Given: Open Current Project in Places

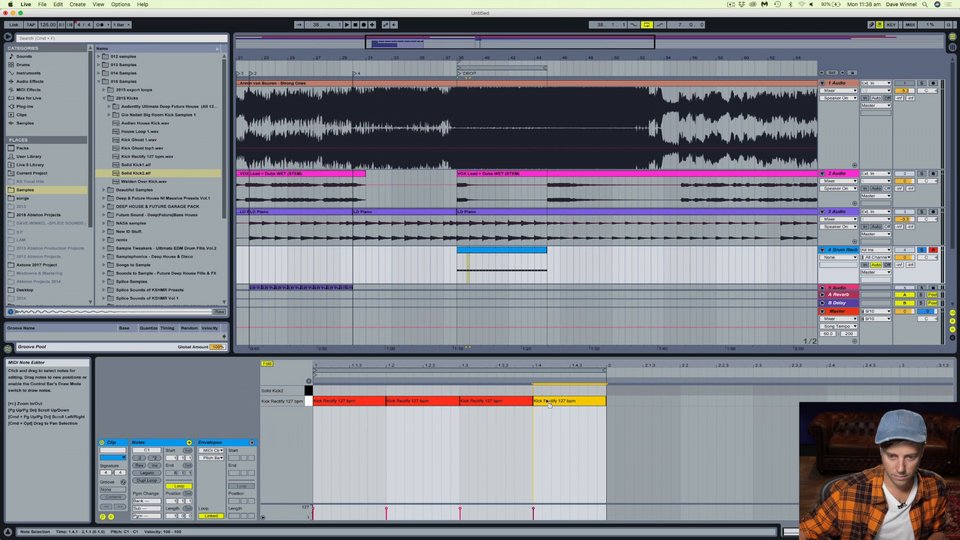Looking at the screenshot, I should (31, 173).
